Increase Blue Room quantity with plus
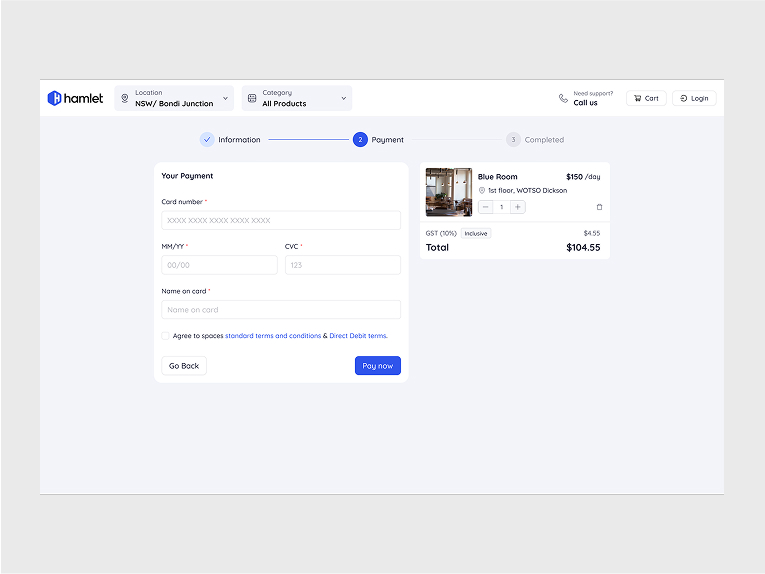 pyautogui.click(x=518, y=207)
